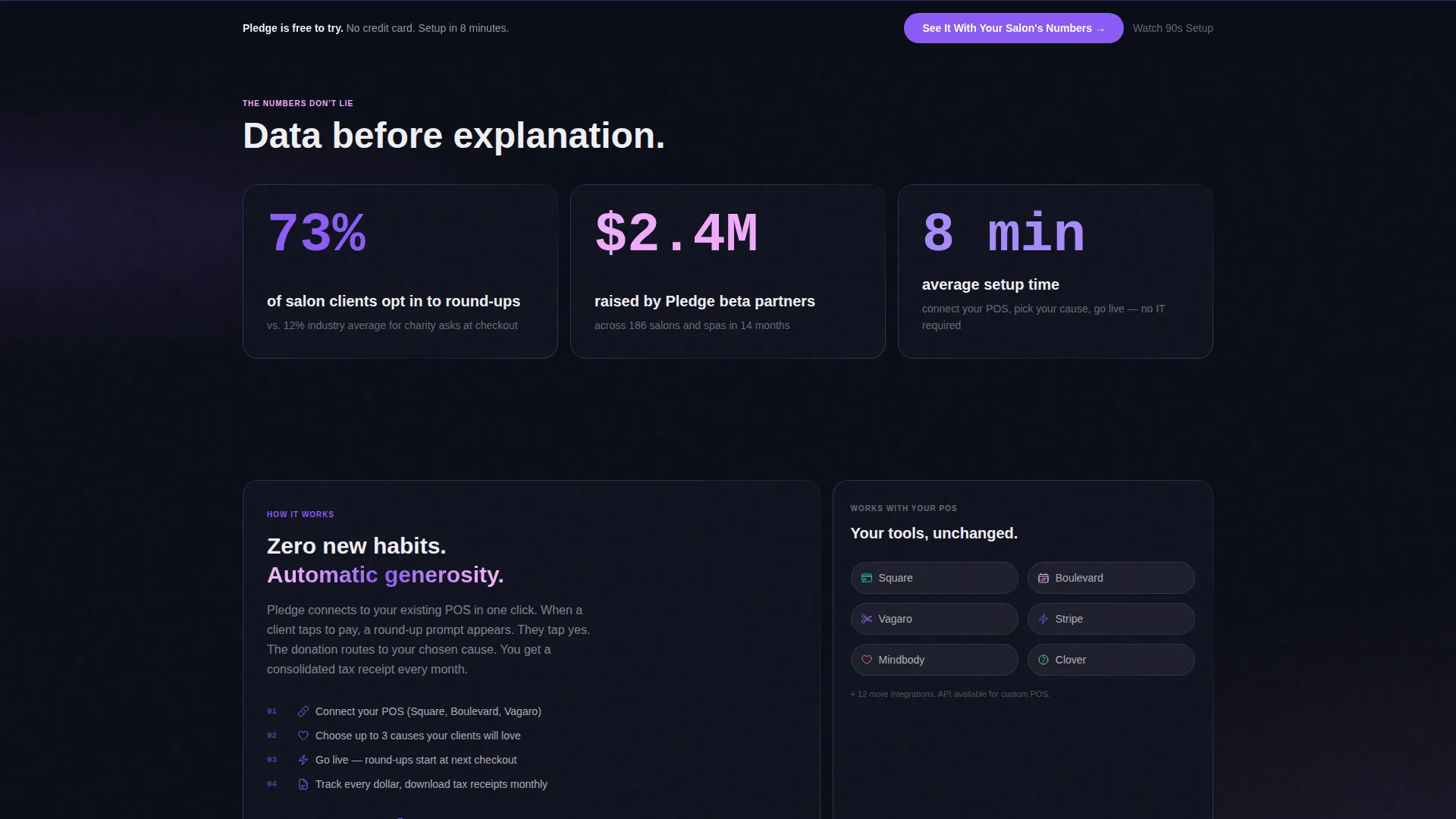
Task: Click 'connect your POS, pick your cause' caption
Action: point(1043,317)
